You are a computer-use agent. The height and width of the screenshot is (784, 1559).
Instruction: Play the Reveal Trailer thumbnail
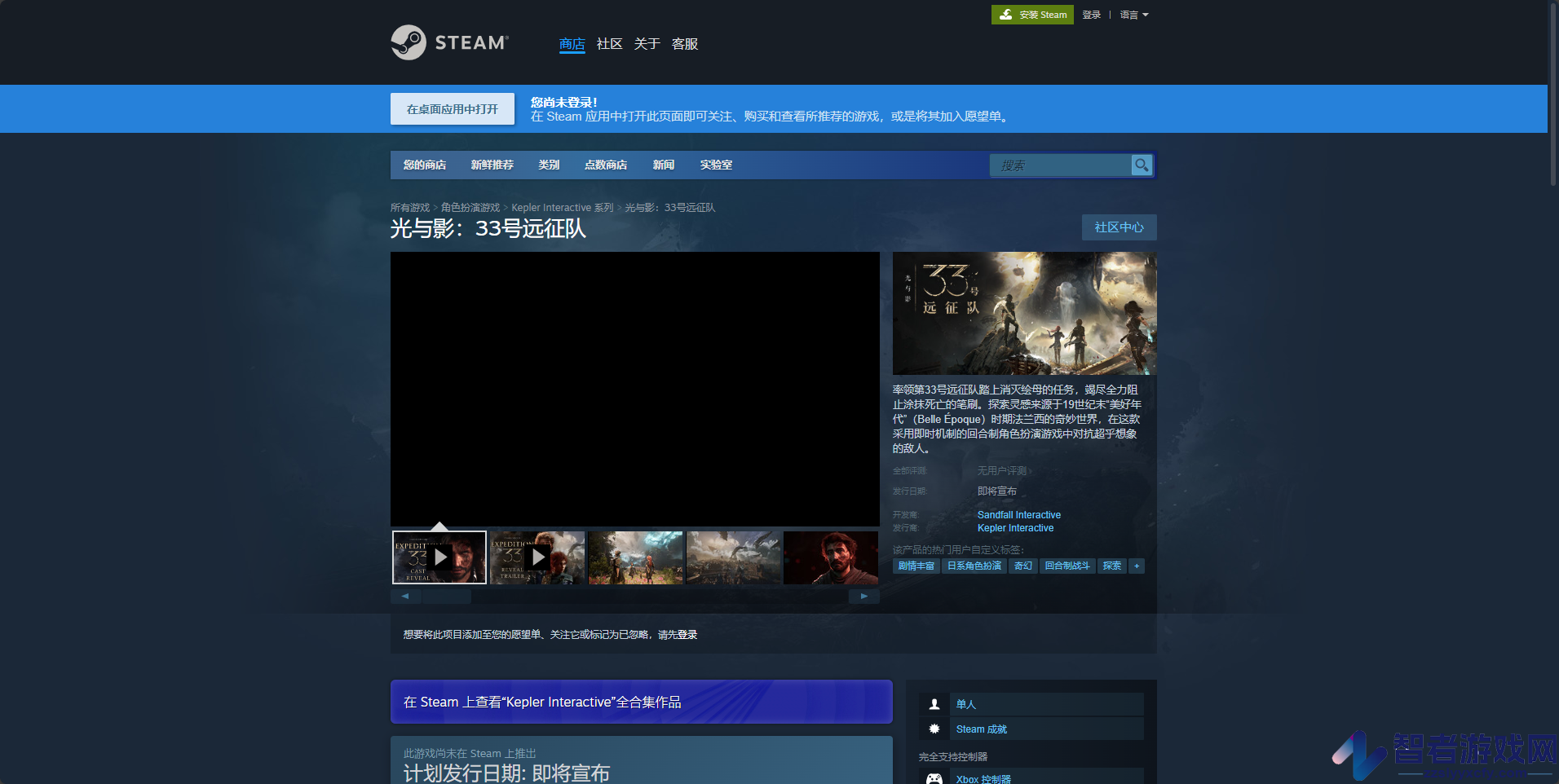click(x=537, y=557)
